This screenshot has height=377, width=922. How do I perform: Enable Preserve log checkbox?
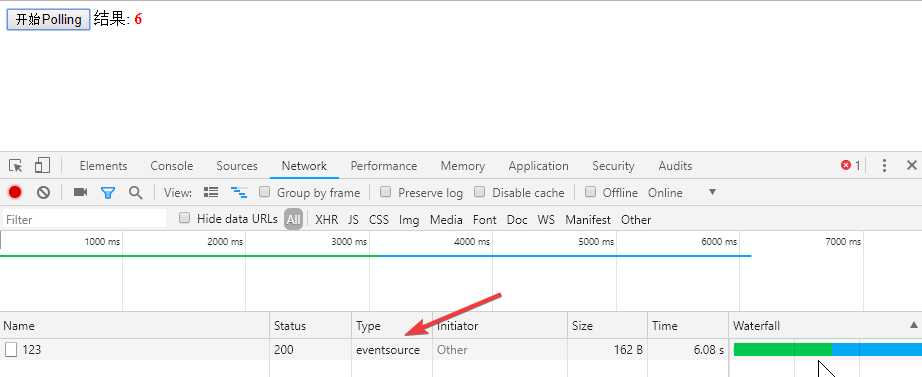tap(386, 192)
